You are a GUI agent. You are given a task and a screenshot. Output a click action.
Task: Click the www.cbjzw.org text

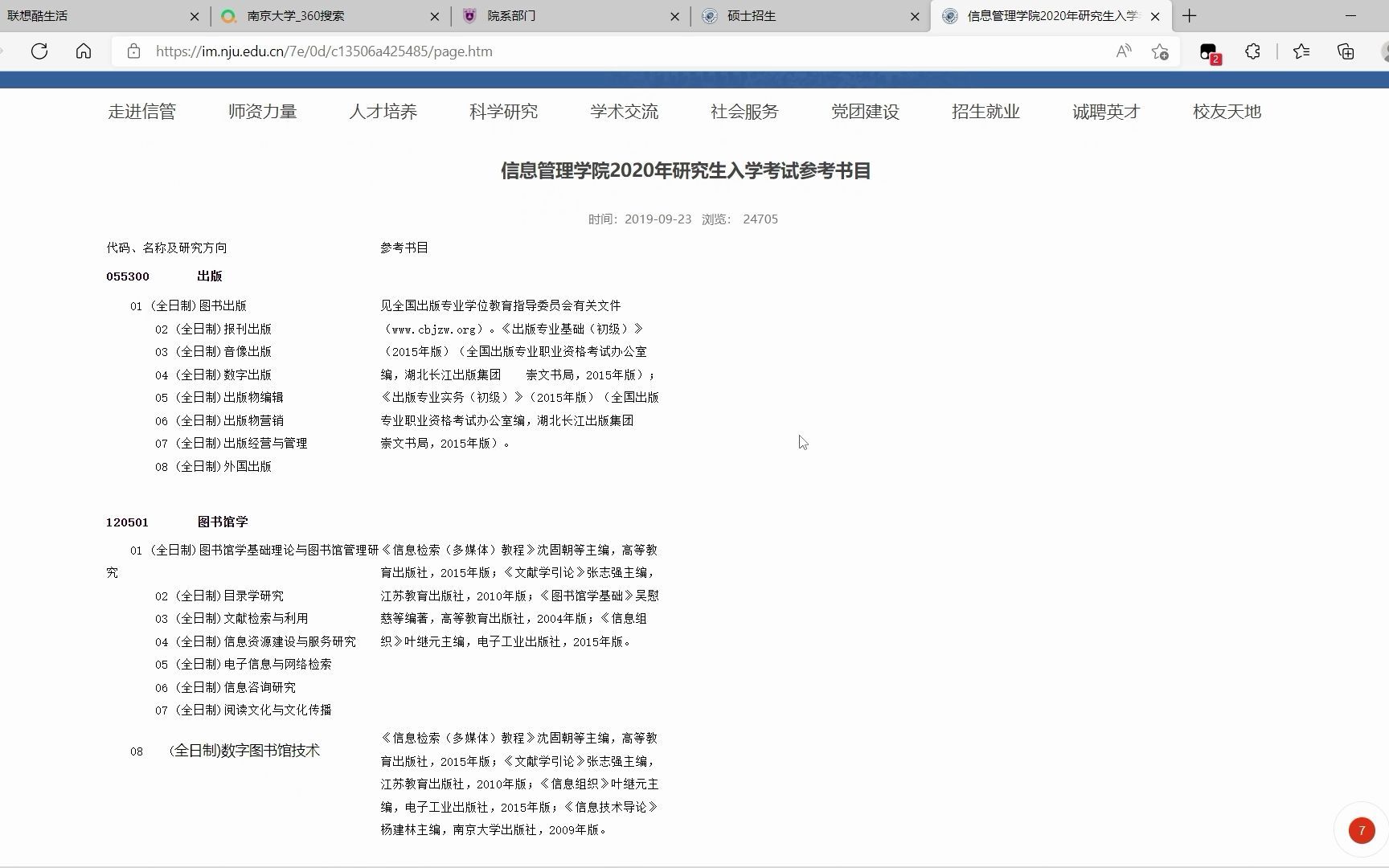[x=433, y=330]
